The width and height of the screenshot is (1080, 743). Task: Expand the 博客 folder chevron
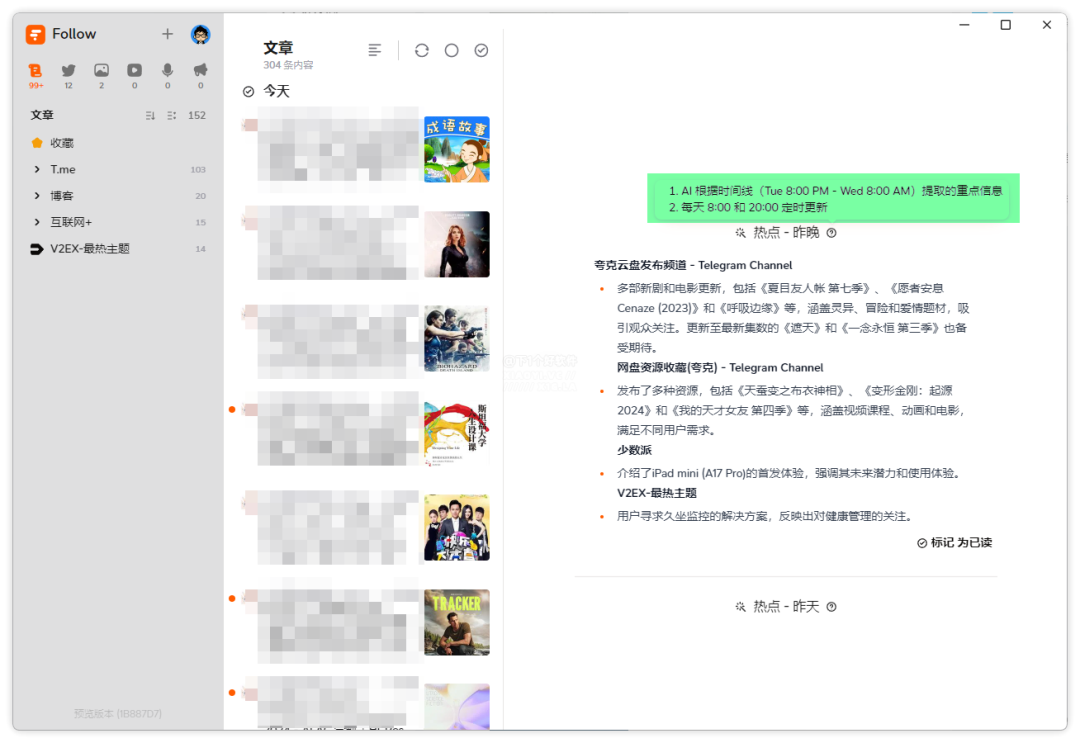coord(37,196)
